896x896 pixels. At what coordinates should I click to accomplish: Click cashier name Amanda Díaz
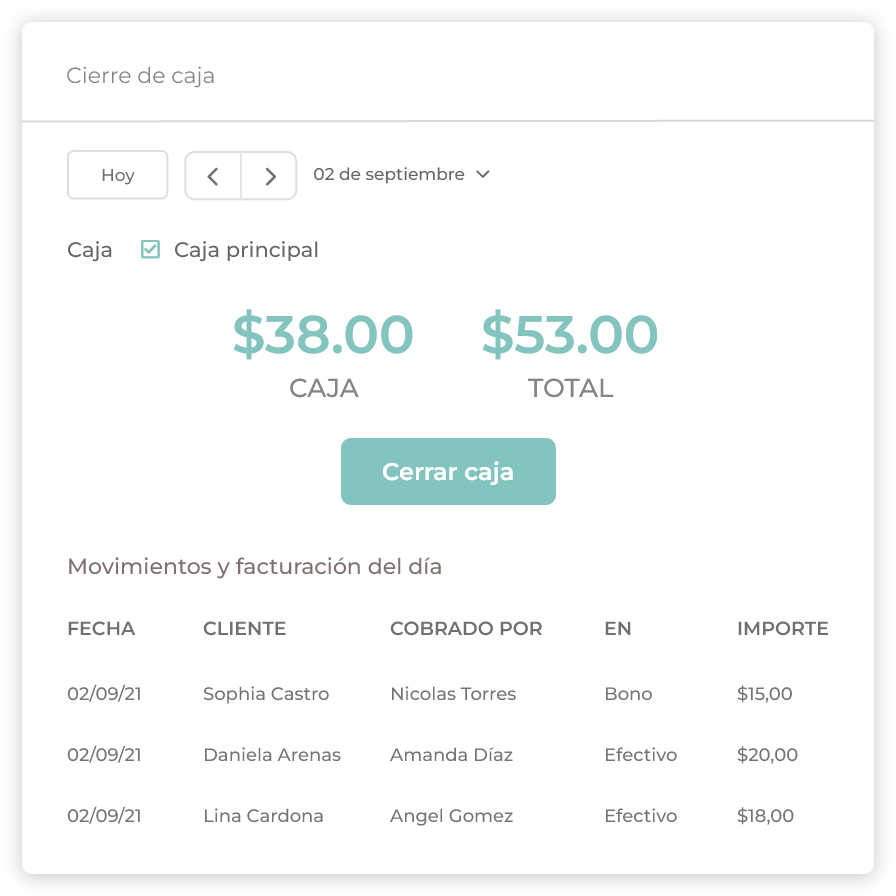coord(451,755)
